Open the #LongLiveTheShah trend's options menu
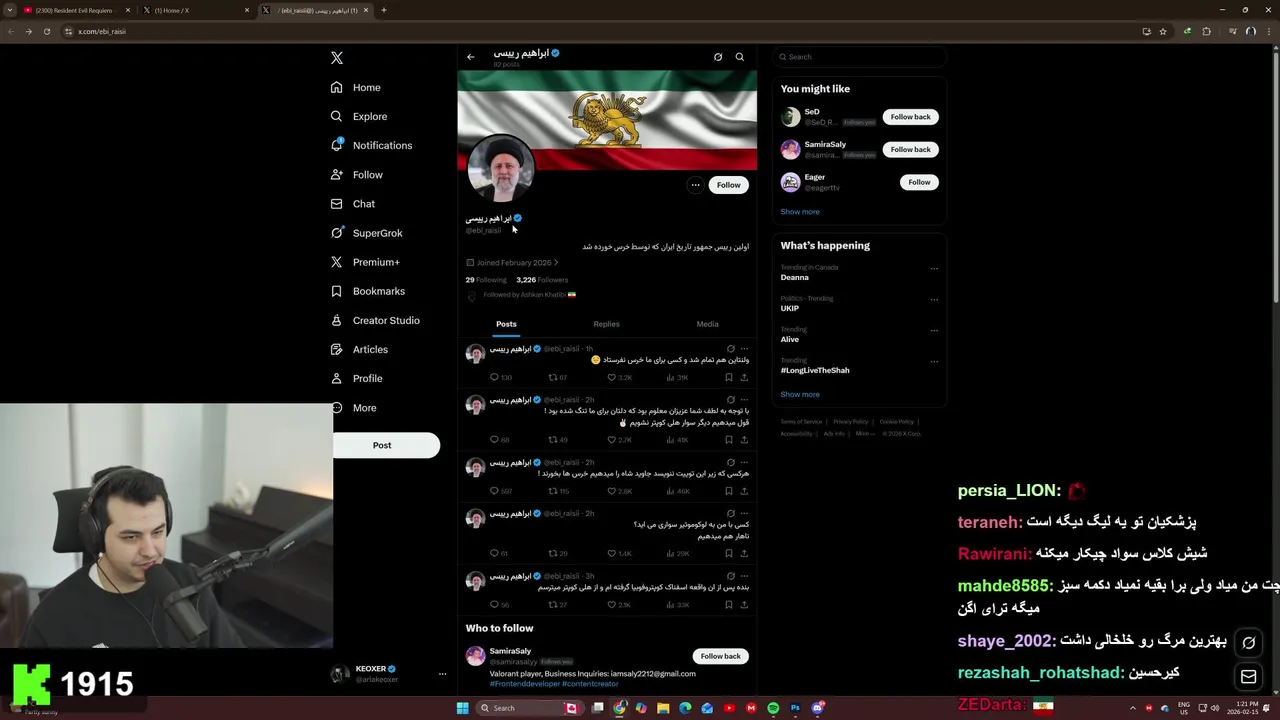1280x720 pixels. (934, 361)
